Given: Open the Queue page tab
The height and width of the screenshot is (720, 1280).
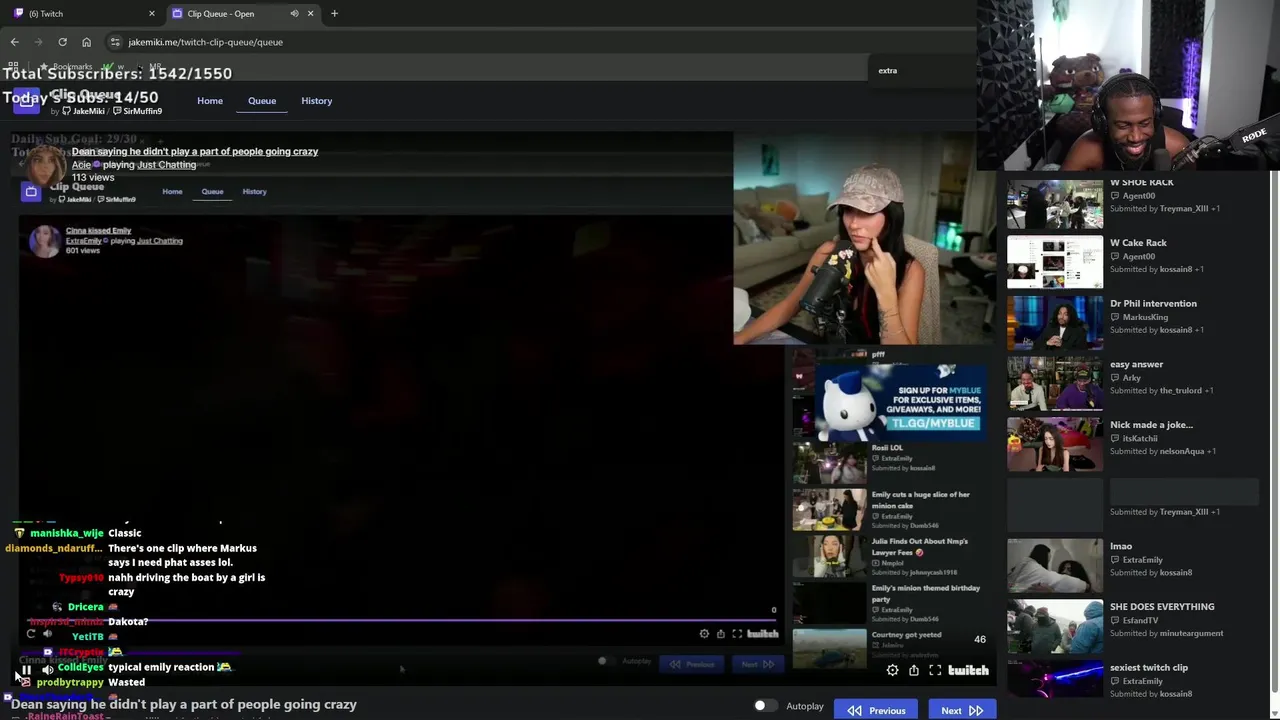Looking at the screenshot, I should 262,101.
